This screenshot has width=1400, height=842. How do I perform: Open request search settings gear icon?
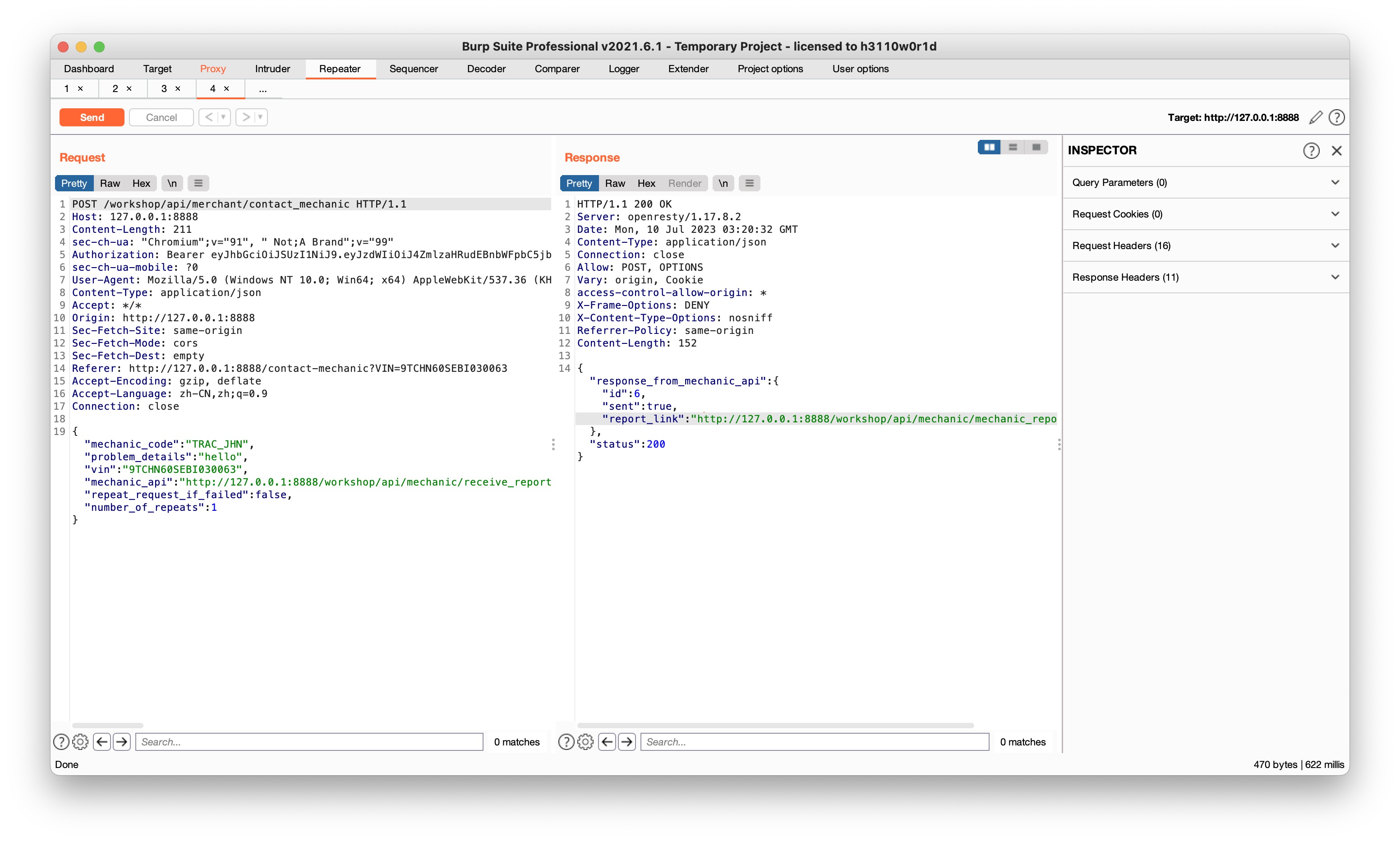pyautogui.click(x=81, y=741)
